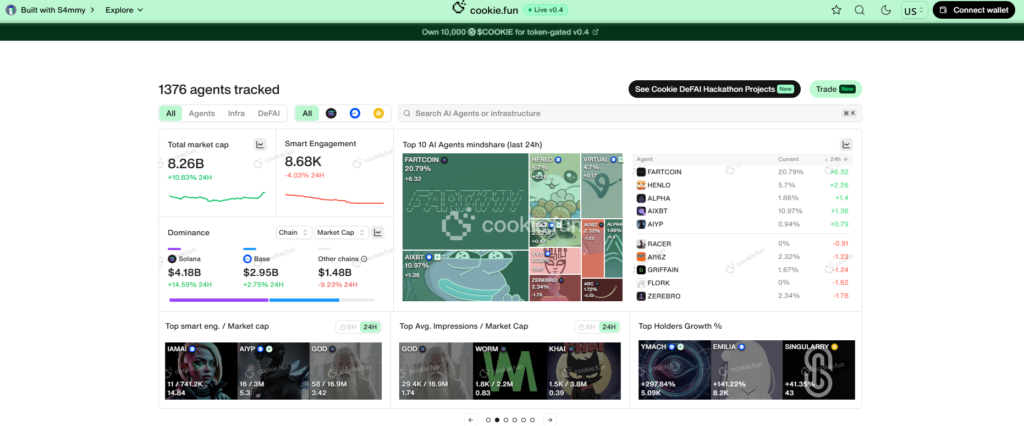Click the Live v0.4 badge
Image resolution: width=1024 pixels, height=426 pixels.
(546, 10)
